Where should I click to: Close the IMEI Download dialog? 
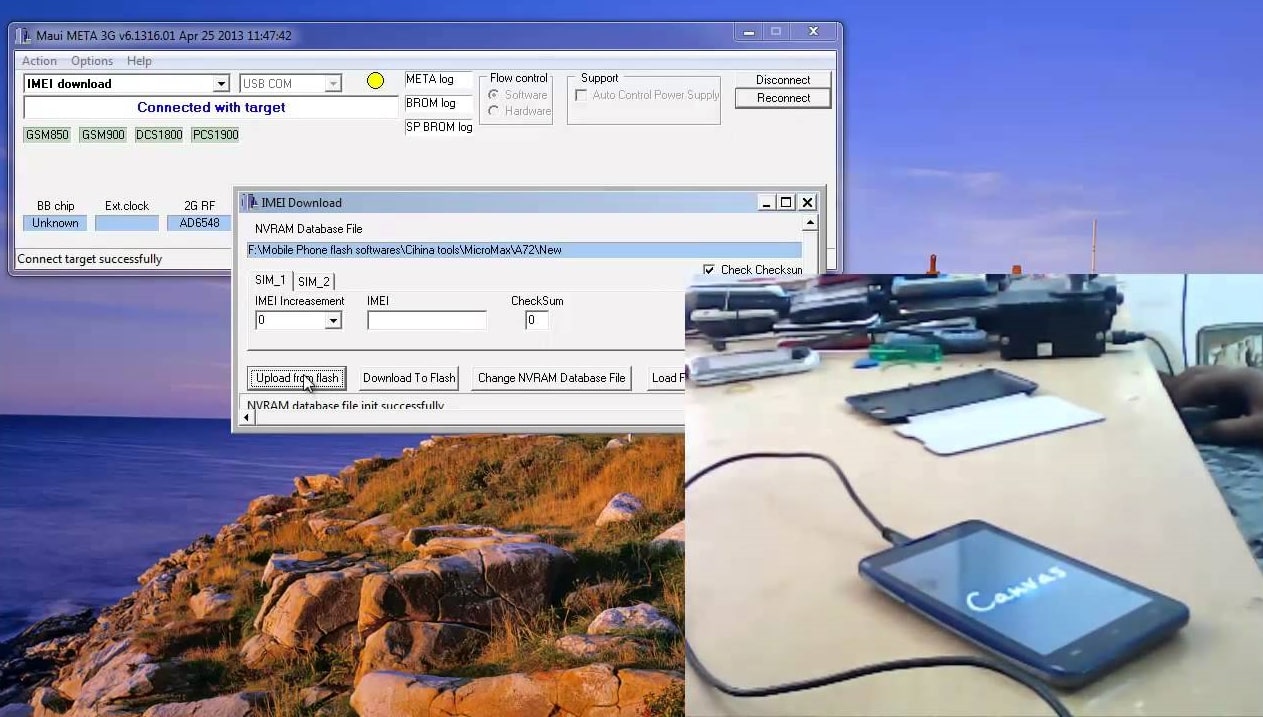[807, 203]
